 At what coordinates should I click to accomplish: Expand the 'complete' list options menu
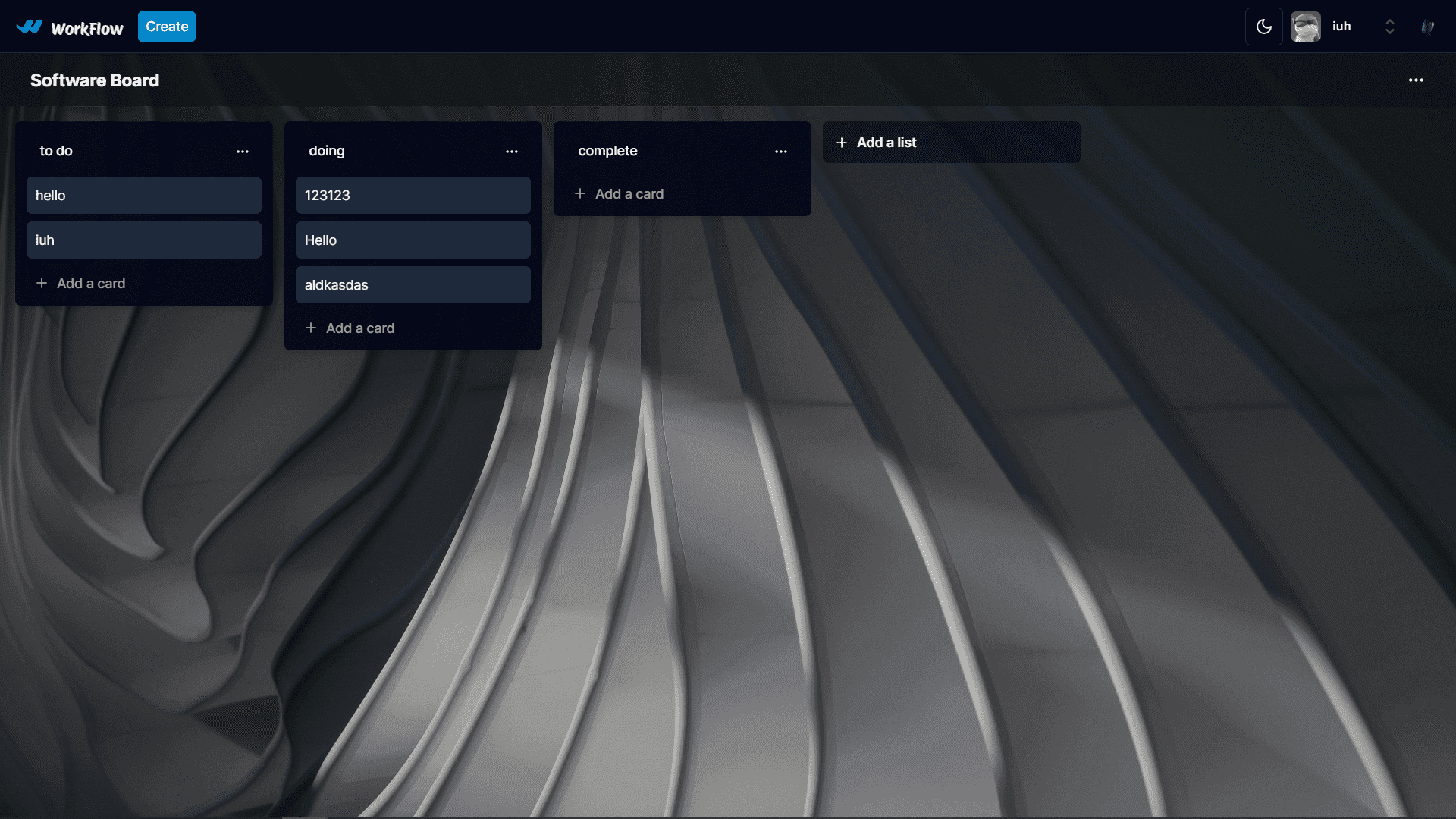click(781, 150)
